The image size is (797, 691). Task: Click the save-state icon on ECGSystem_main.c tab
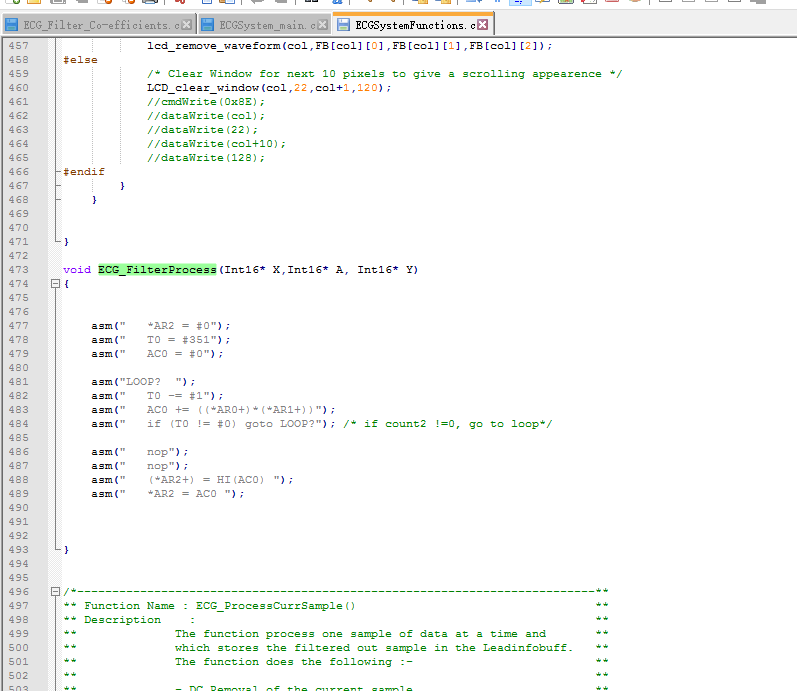point(207,24)
